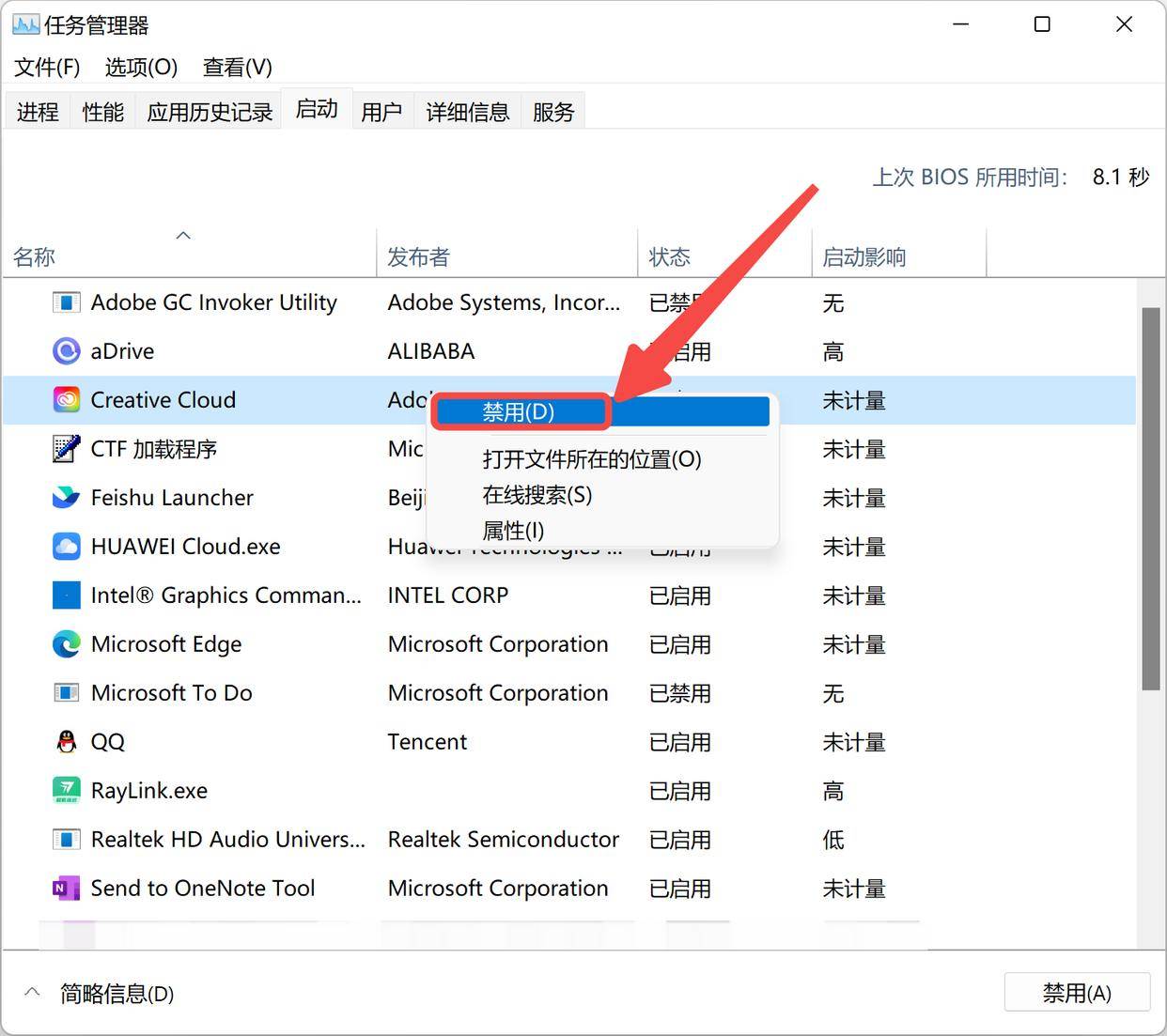Viewport: 1167px width, 1036px height.
Task: Click the Realtek HD Audio icon
Action: pyautogui.click(x=66, y=840)
